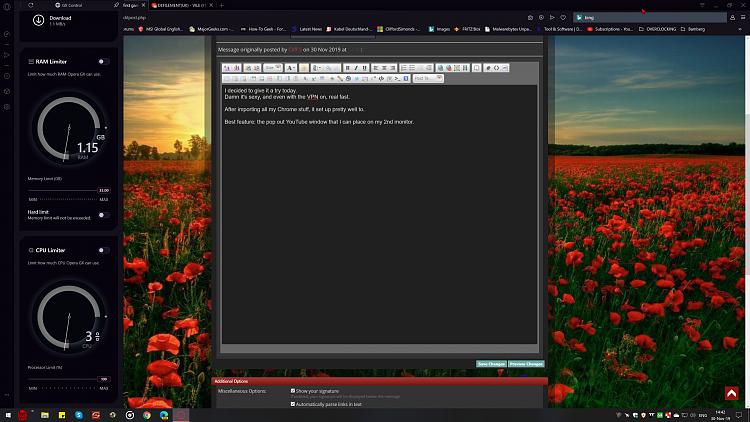Open Google Chrome from taskbar
The image size is (750, 422).
pyautogui.click(x=147, y=415)
